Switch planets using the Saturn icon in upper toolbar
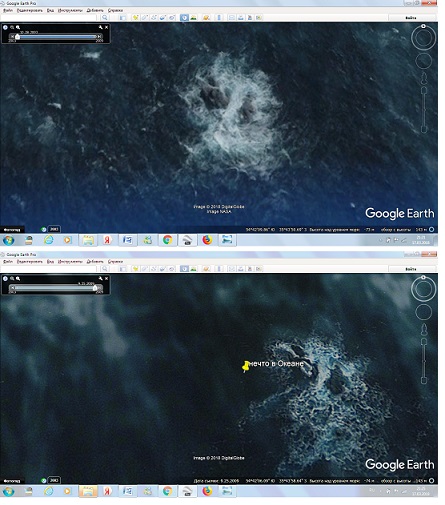The image size is (445, 505). [206, 18]
